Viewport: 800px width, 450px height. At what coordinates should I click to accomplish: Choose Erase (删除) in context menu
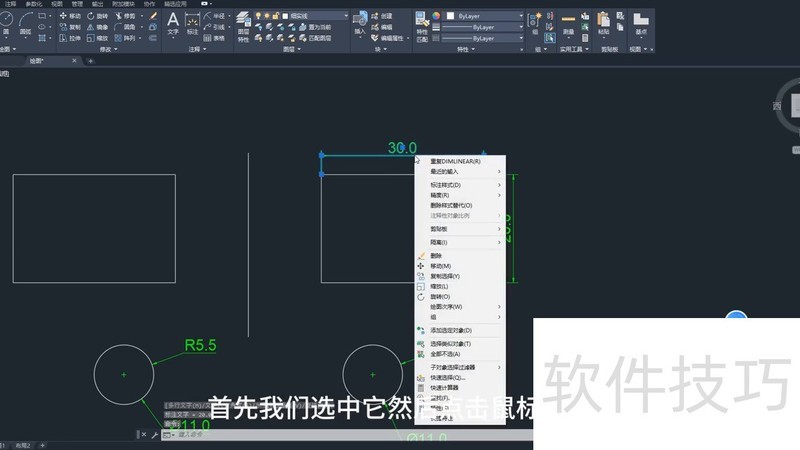click(460, 256)
